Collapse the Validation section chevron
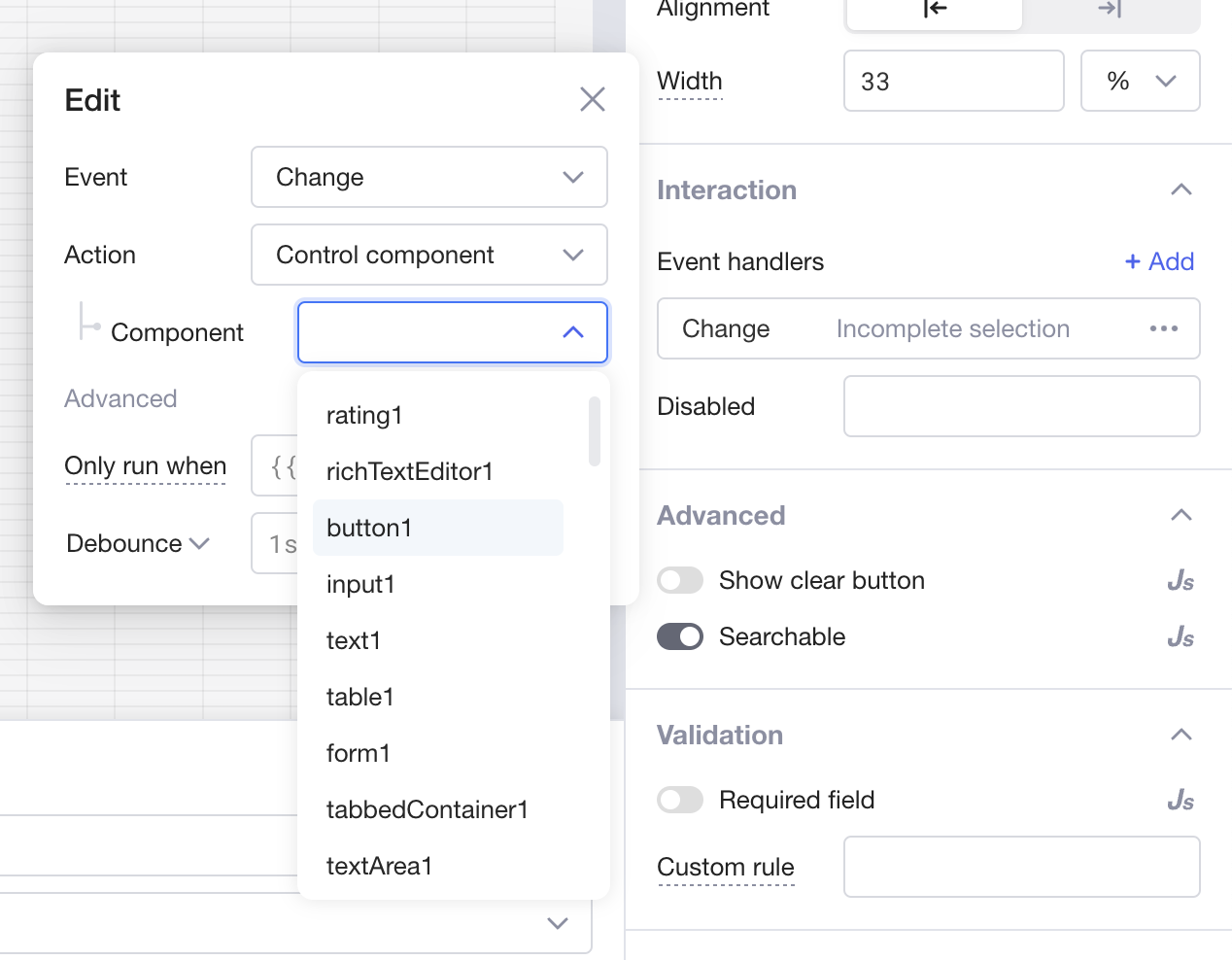Viewport: 1232px width, 960px height. (x=1181, y=735)
